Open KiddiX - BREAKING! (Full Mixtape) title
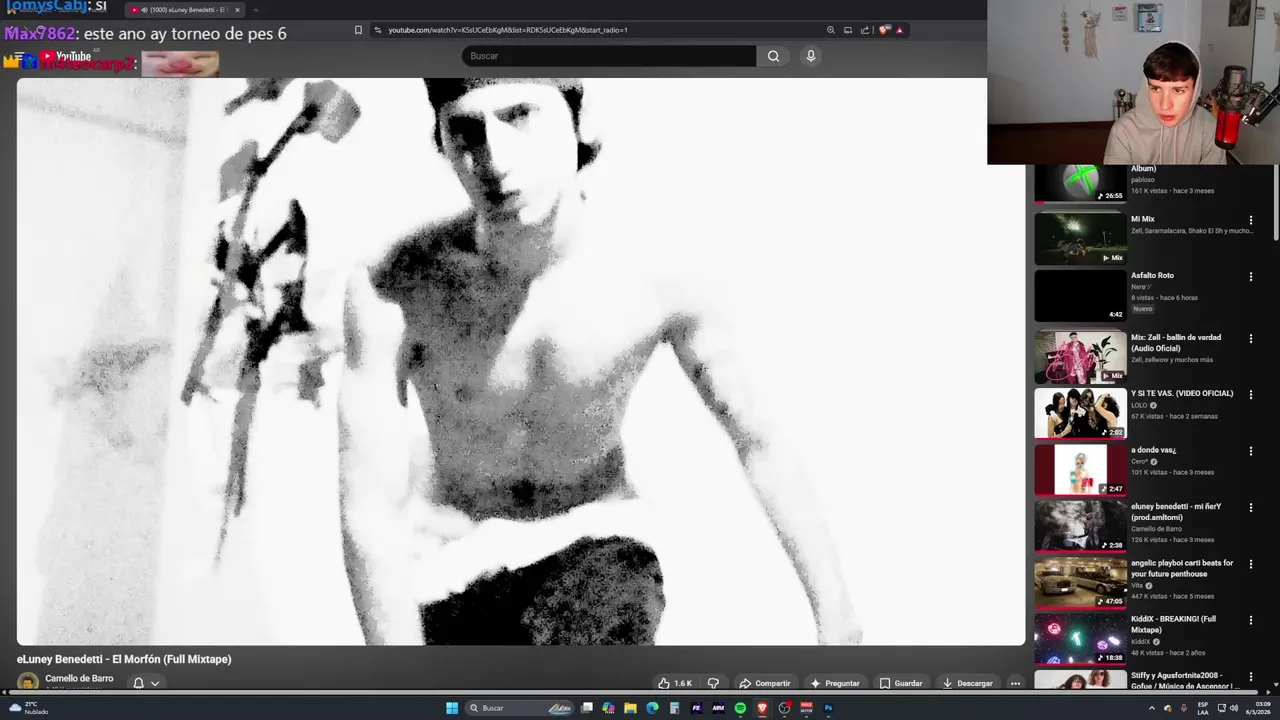1280x720 pixels. [x=1174, y=624]
